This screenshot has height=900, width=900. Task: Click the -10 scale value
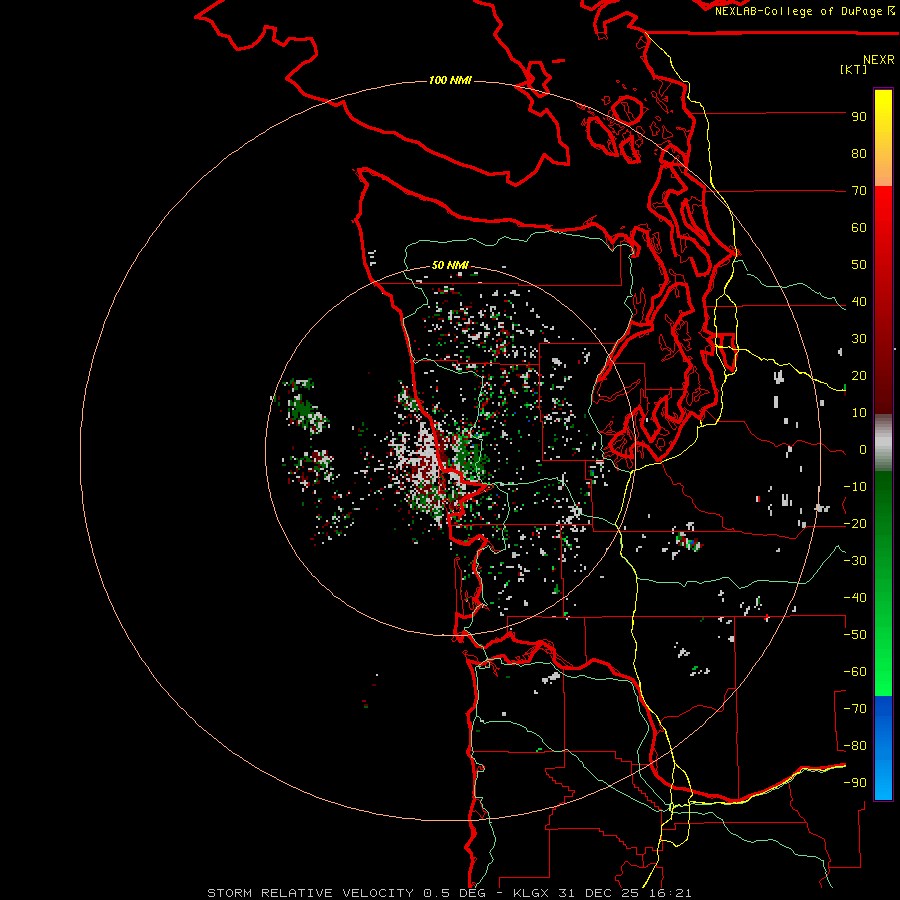tap(855, 487)
